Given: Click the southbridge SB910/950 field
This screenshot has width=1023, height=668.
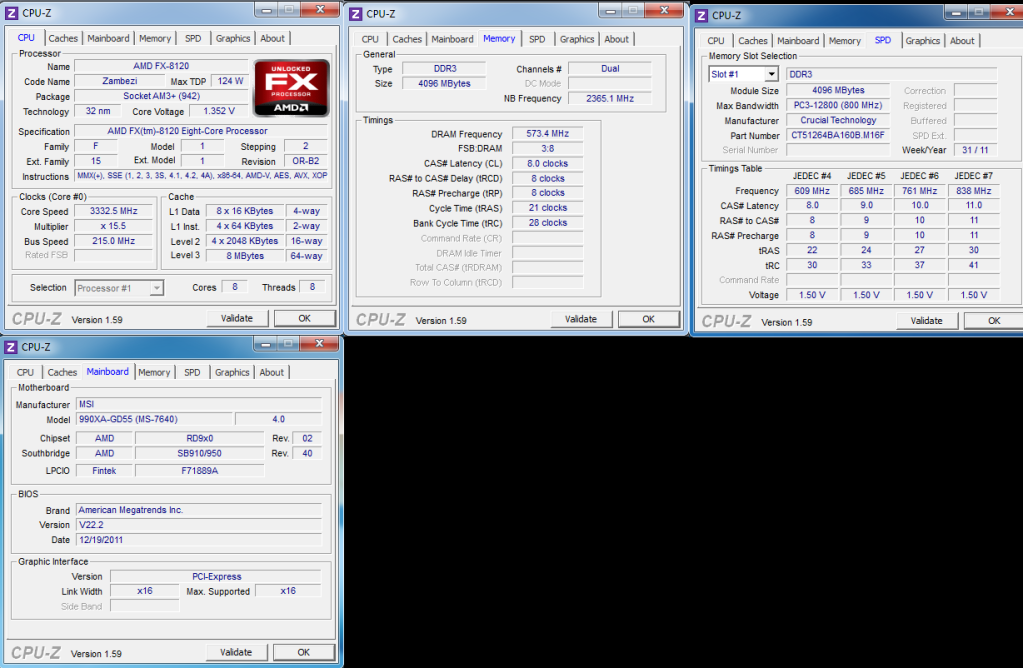Looking at the screenshot, I should [x=200, y=453].
